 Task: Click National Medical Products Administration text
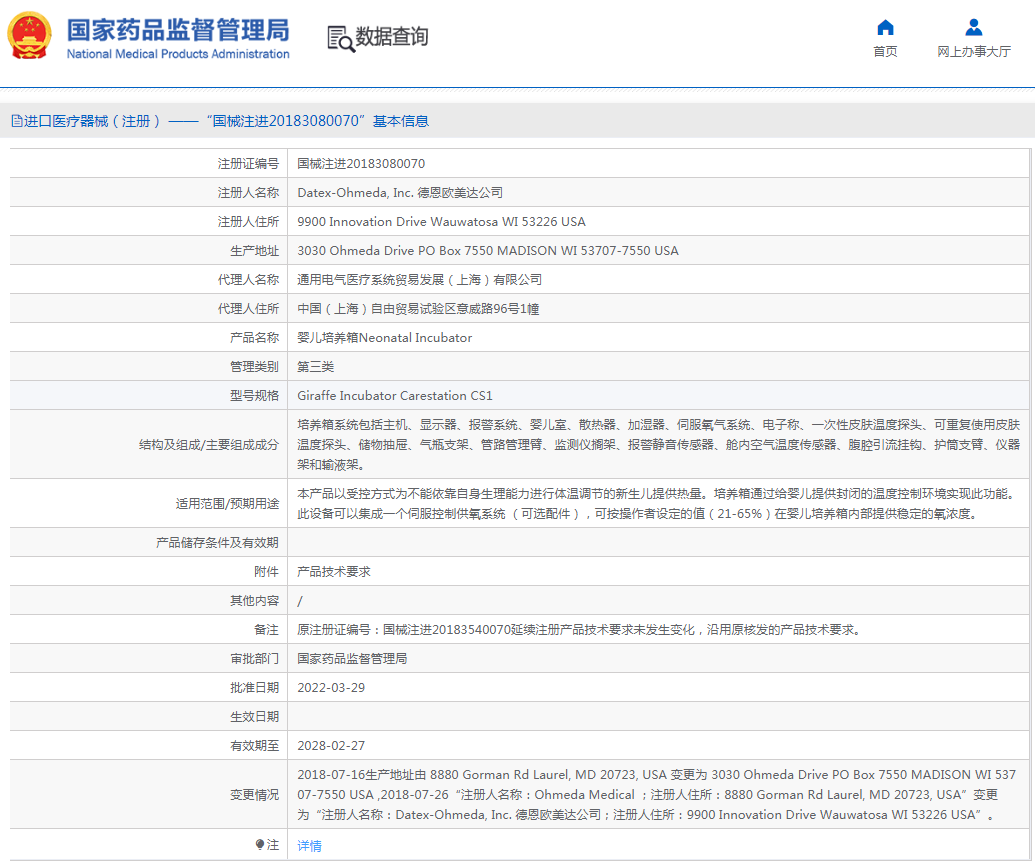click(x=178, y=54)
